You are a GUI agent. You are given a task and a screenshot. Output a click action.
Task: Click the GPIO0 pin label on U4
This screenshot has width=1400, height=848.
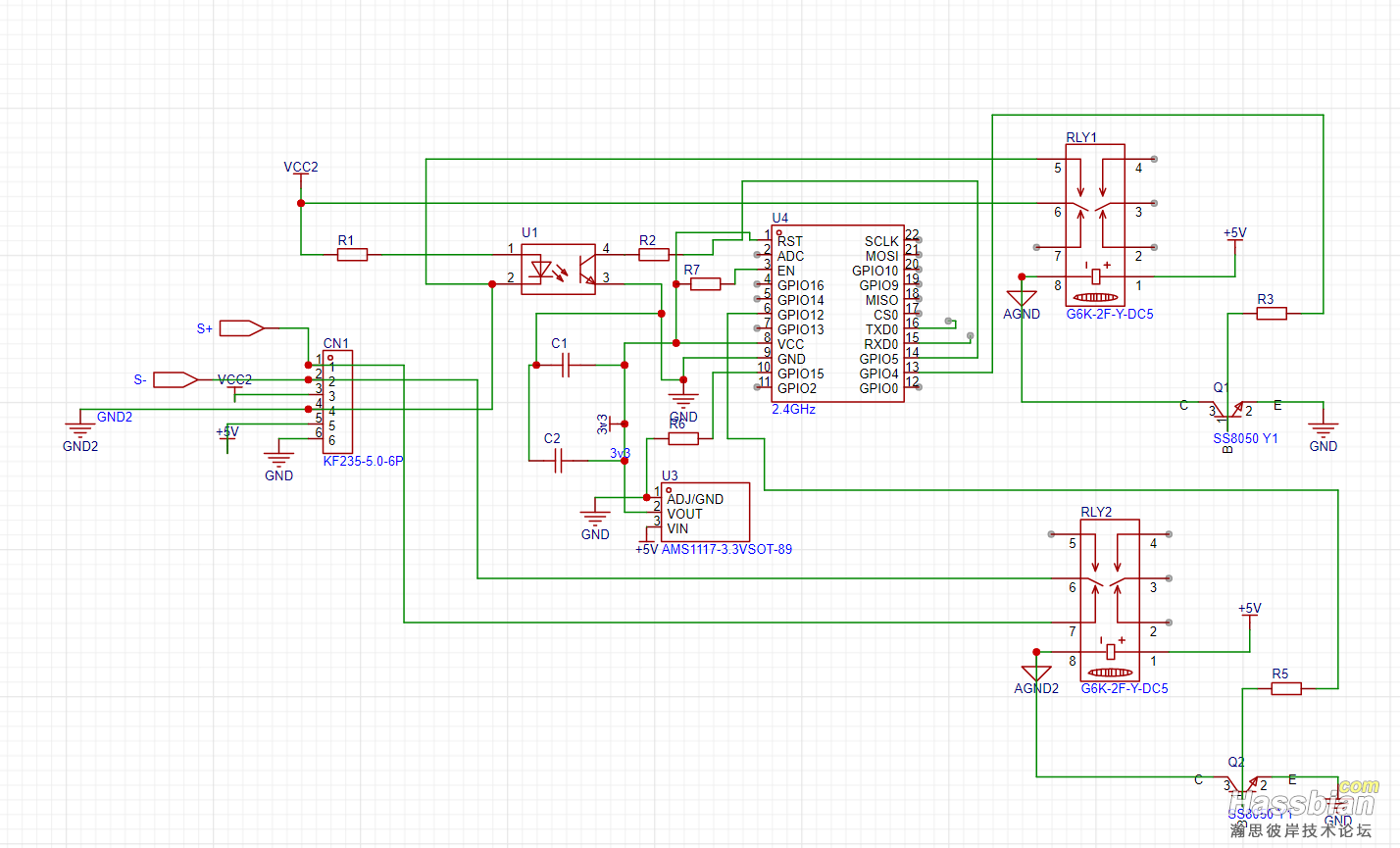(879, 388)
